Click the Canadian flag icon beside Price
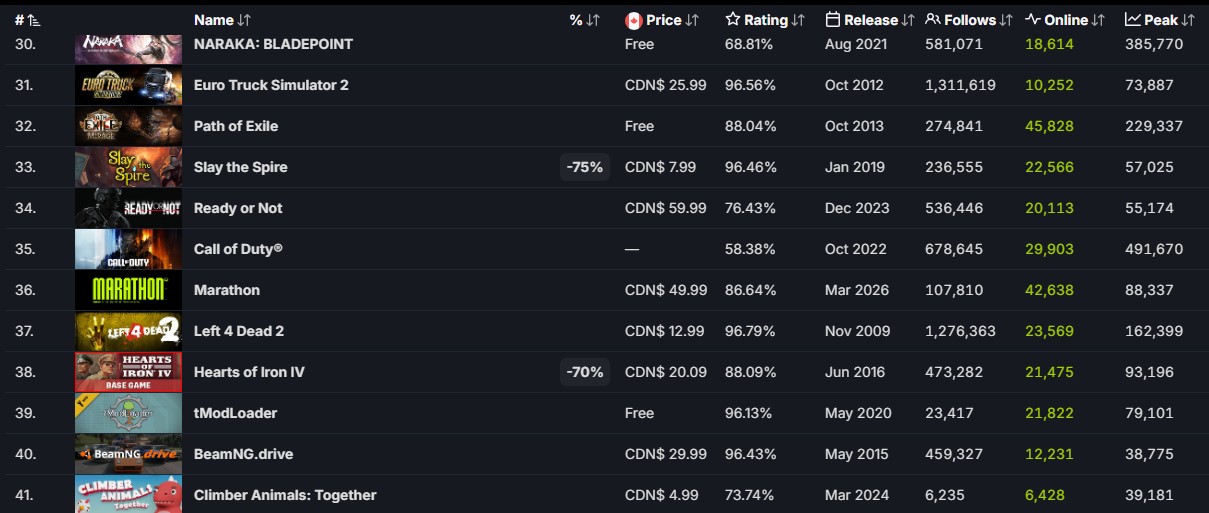Viewport: 1209px width, 513px height. coord(633,20)
